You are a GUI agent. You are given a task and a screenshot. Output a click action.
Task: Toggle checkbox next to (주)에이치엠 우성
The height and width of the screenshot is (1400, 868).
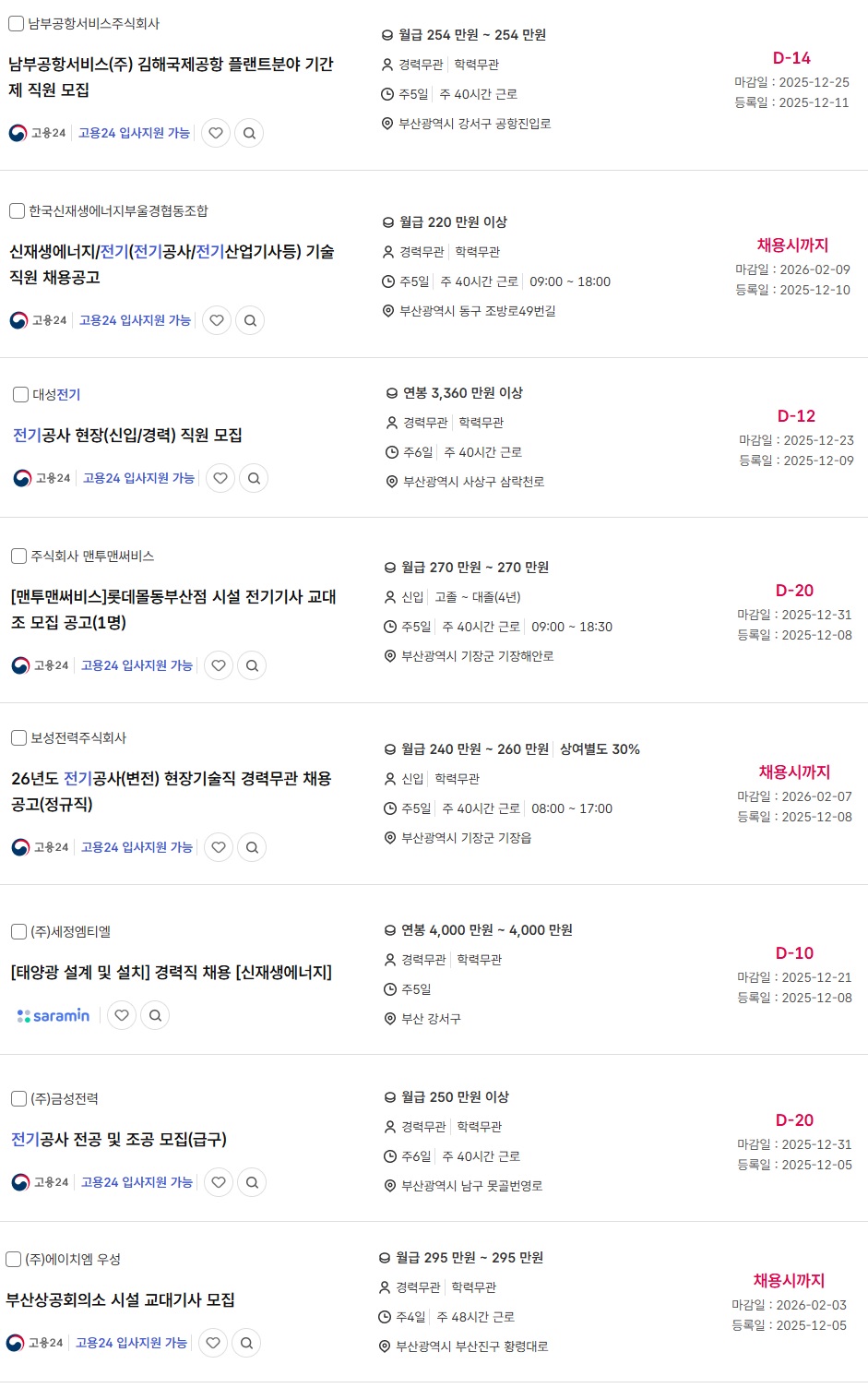(x=13, y=1259)
